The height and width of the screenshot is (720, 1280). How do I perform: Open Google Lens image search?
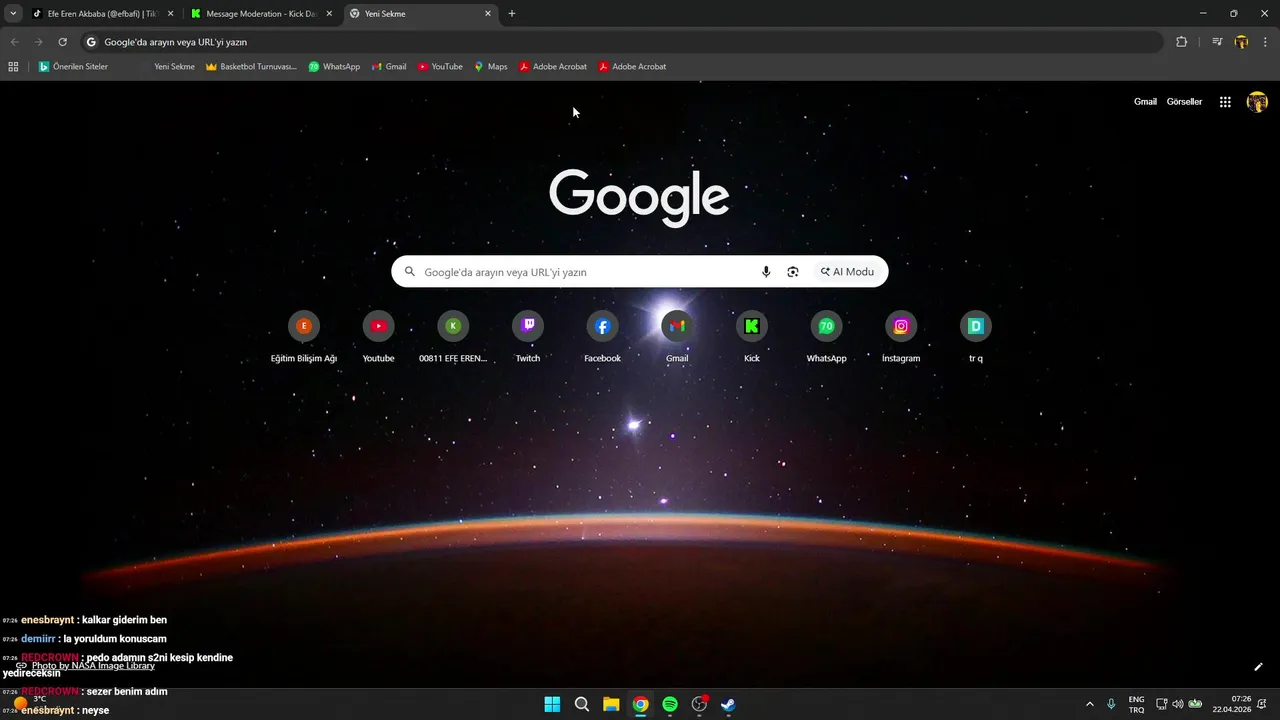click(793, 272)
